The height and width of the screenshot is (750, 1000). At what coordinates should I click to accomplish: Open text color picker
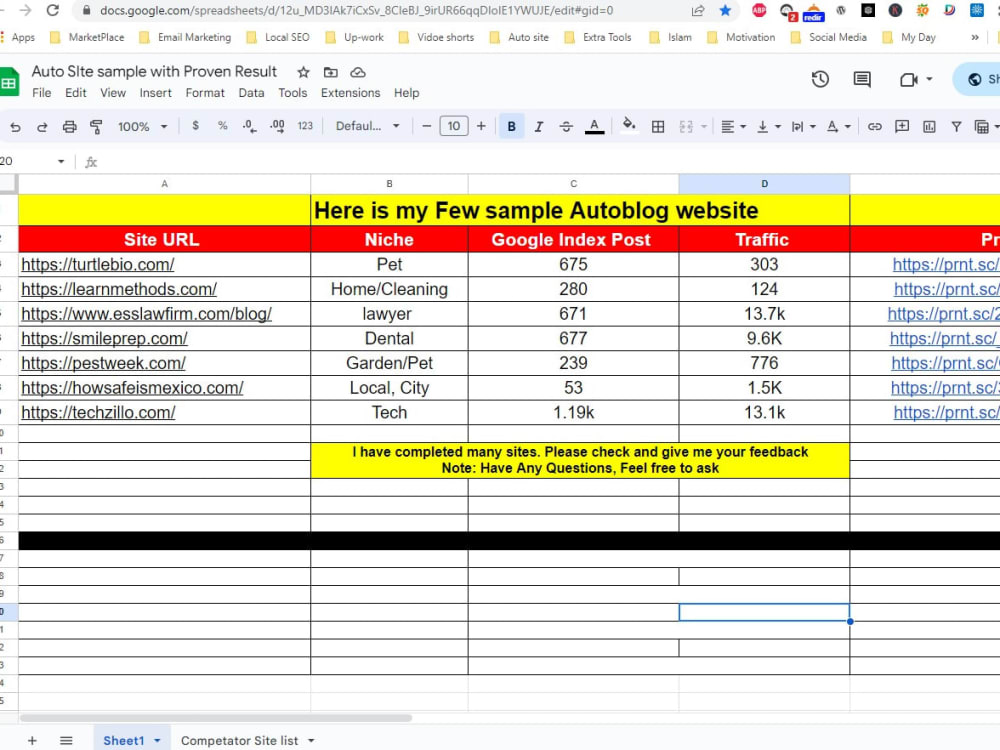tap(594, 126)
